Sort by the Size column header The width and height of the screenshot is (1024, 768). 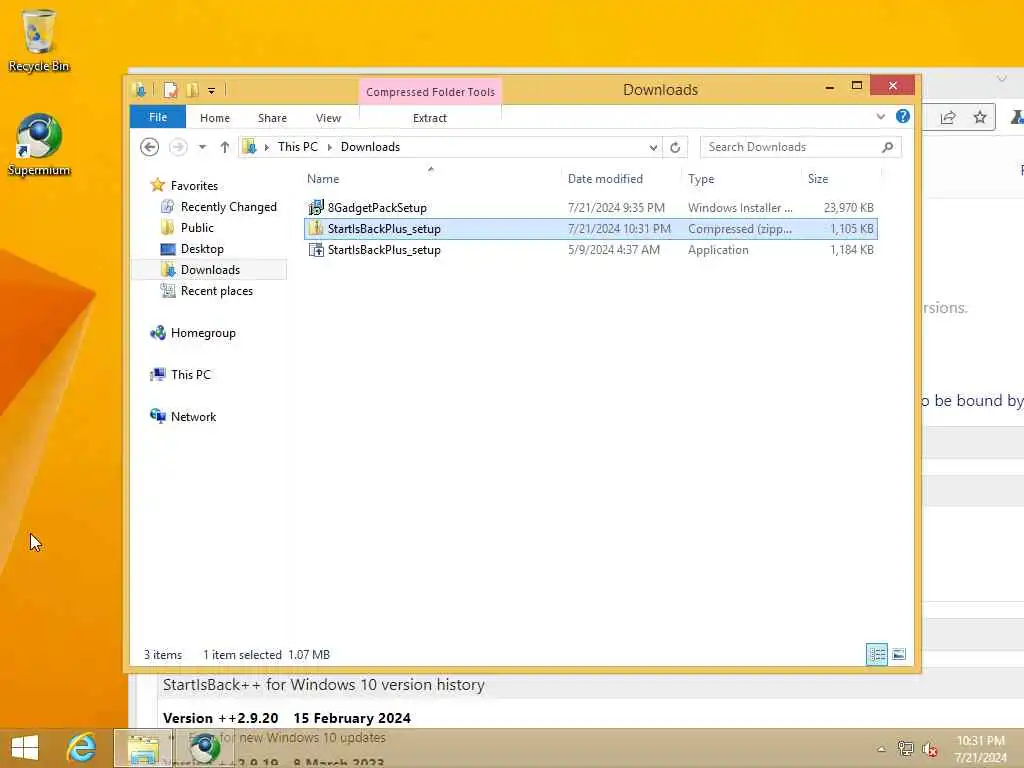818,179
